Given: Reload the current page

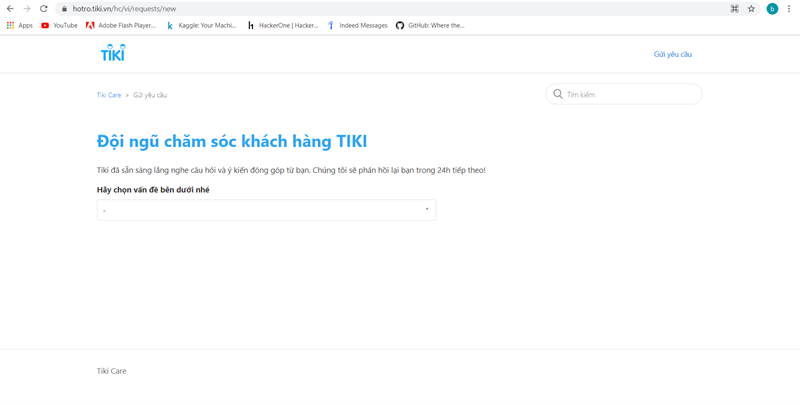Looking at the screenshot, I should [44, 9].
